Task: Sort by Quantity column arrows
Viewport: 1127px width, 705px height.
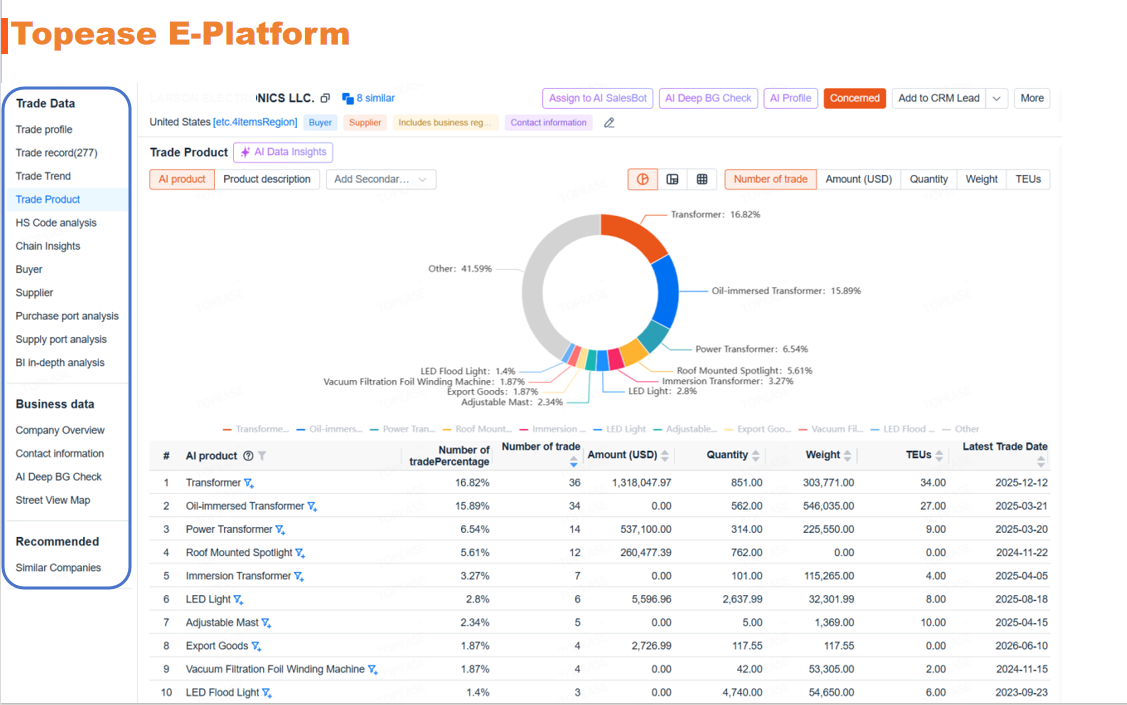Action: tap(755, 456)
